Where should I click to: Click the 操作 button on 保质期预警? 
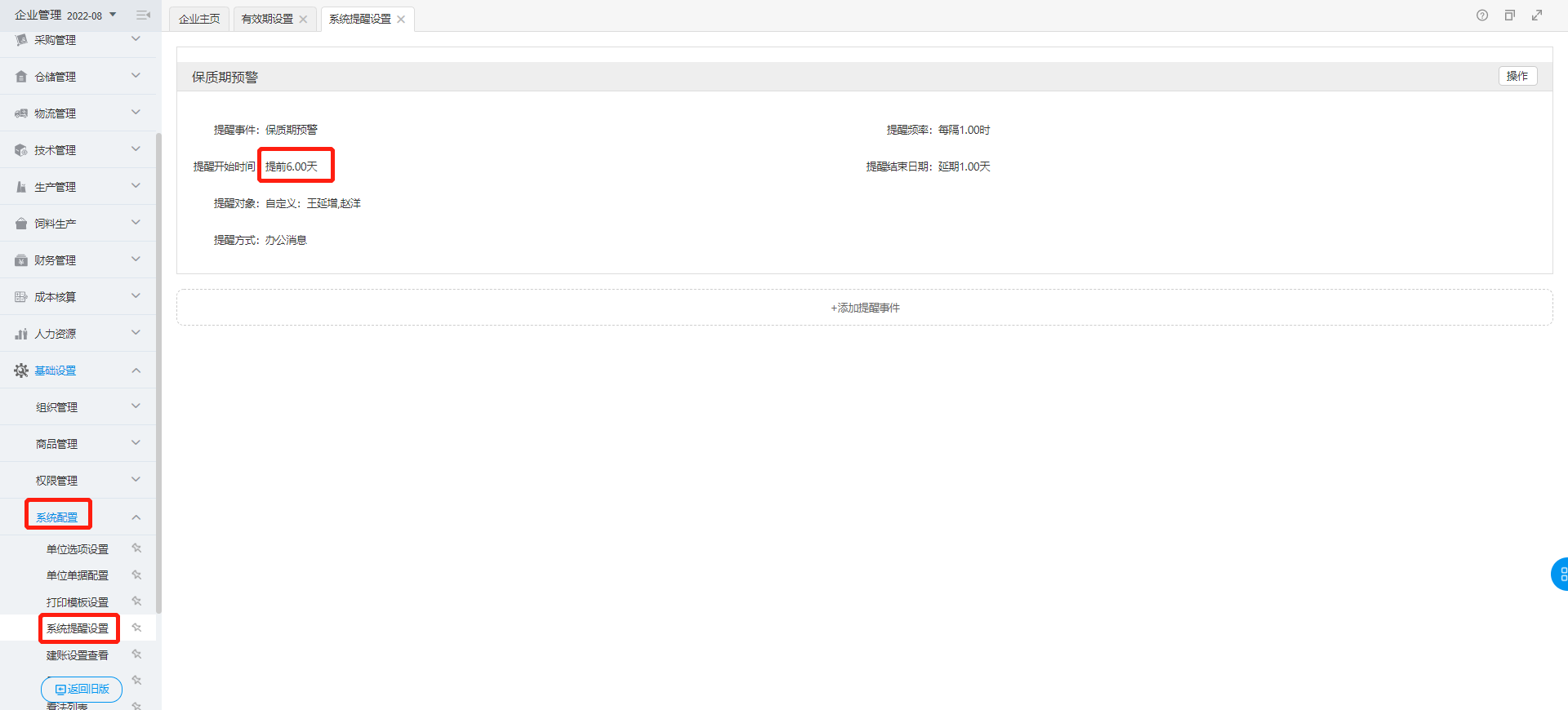tap(1517, 76)
